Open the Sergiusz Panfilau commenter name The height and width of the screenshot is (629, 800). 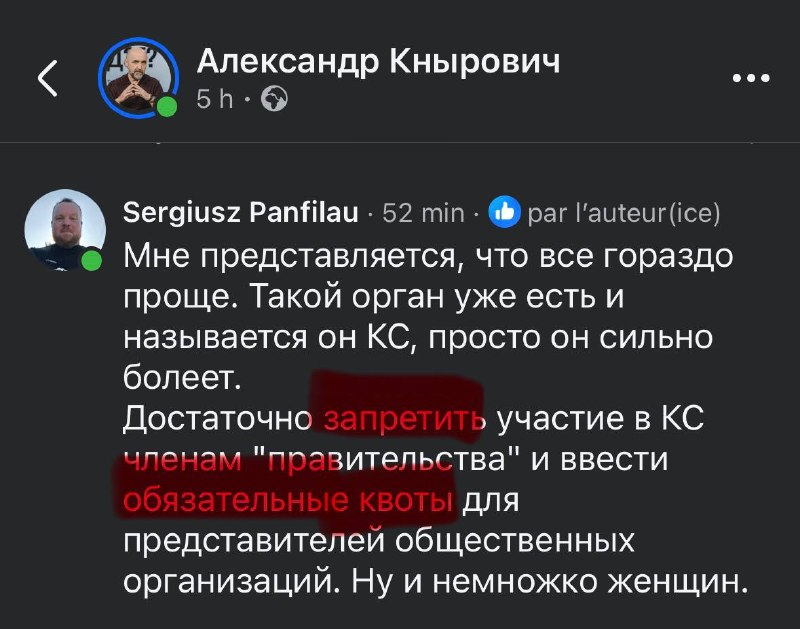coord(240,213)
